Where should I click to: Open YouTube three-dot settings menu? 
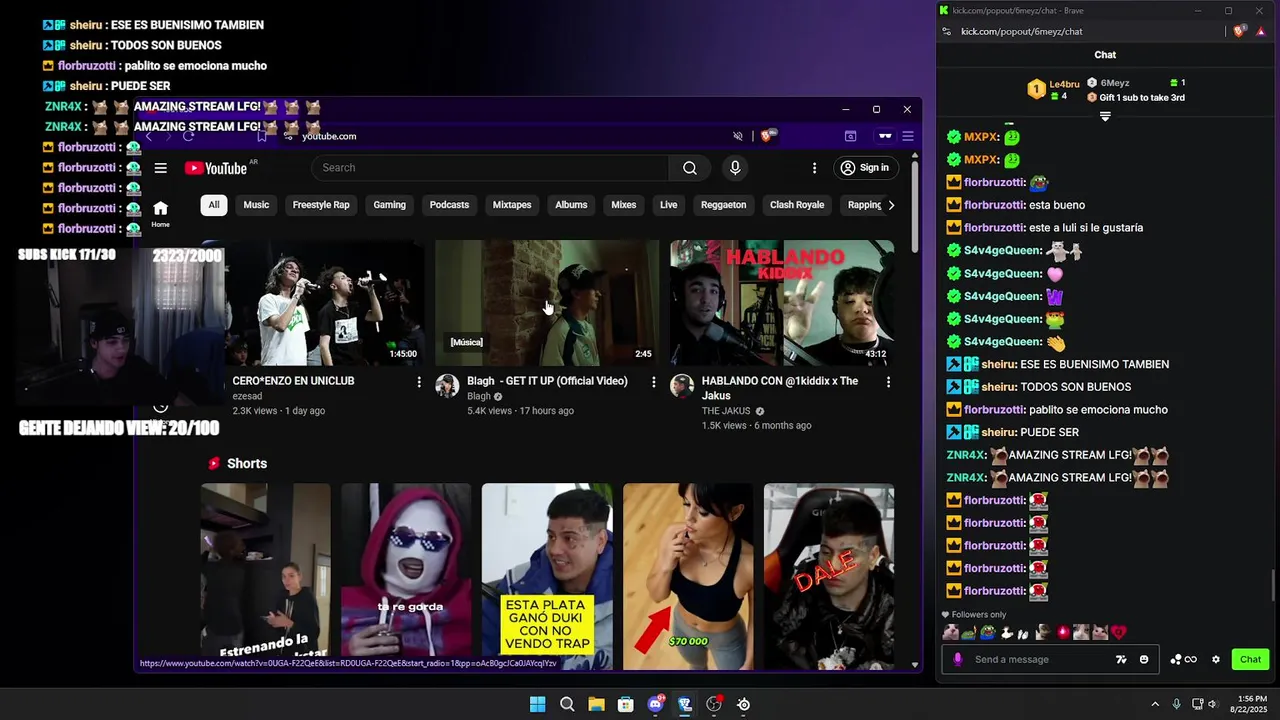814,168
